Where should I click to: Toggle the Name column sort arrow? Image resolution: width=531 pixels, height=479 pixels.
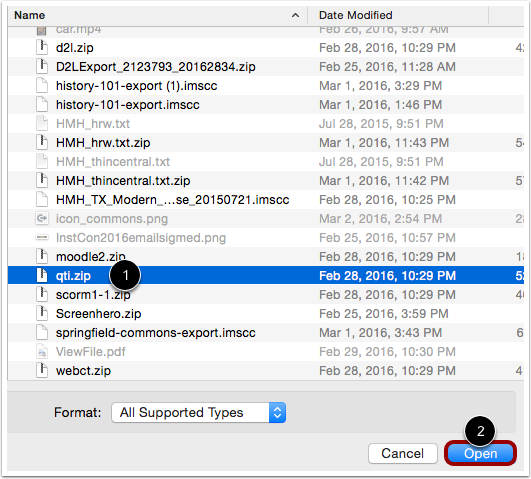pos(295,15)
